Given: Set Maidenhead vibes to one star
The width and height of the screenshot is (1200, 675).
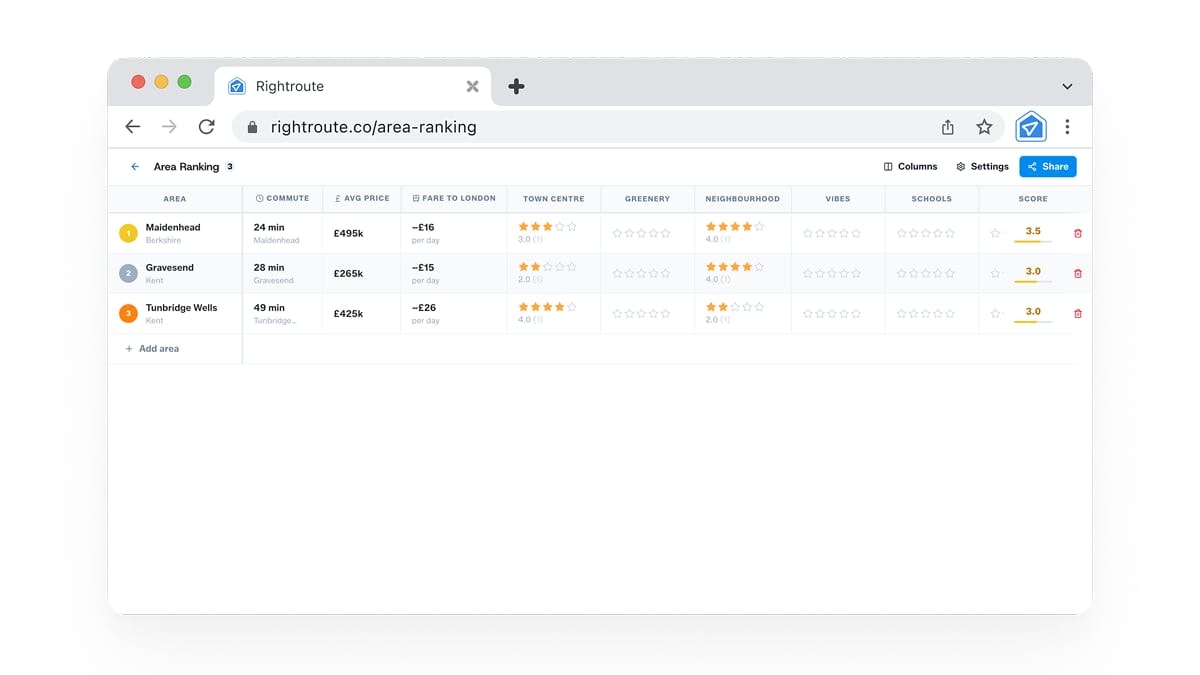Looking at the screenshot, I should (808, 233).
